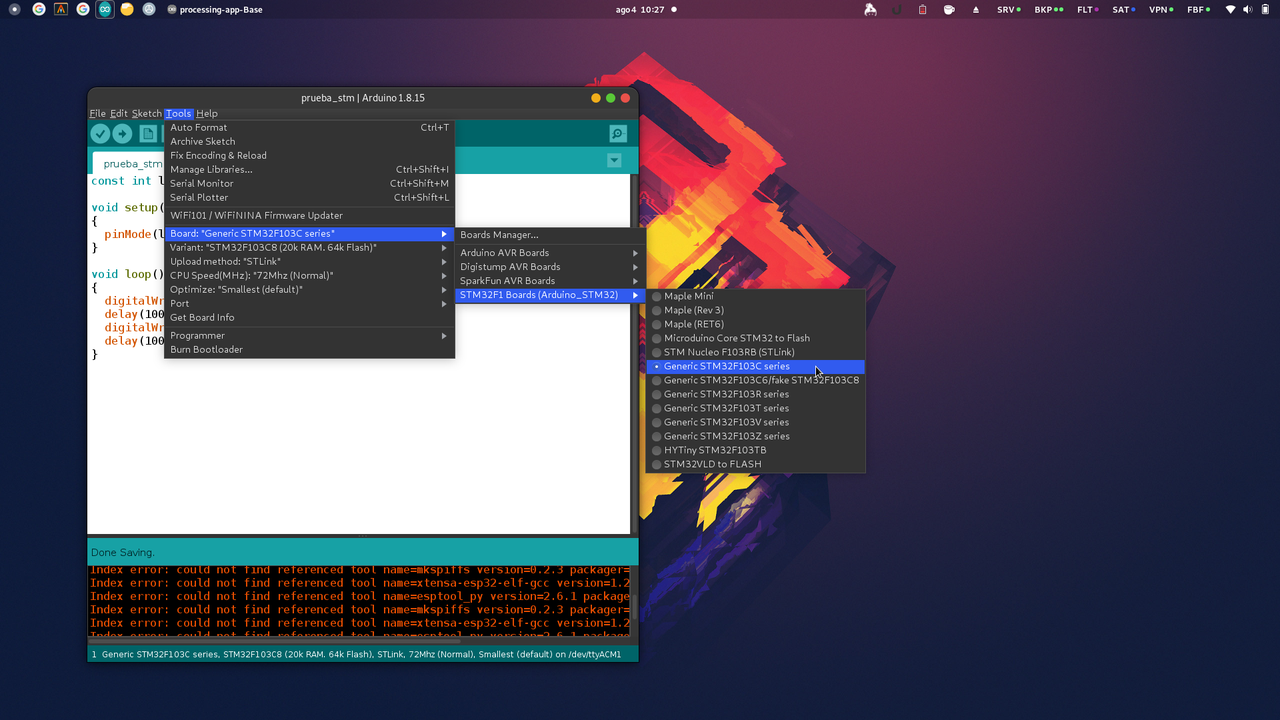The height and width of the screenshot is (720, 1280).
Task: Click the Wi-Fi icon in system tray
Action: pos(1230,9)
